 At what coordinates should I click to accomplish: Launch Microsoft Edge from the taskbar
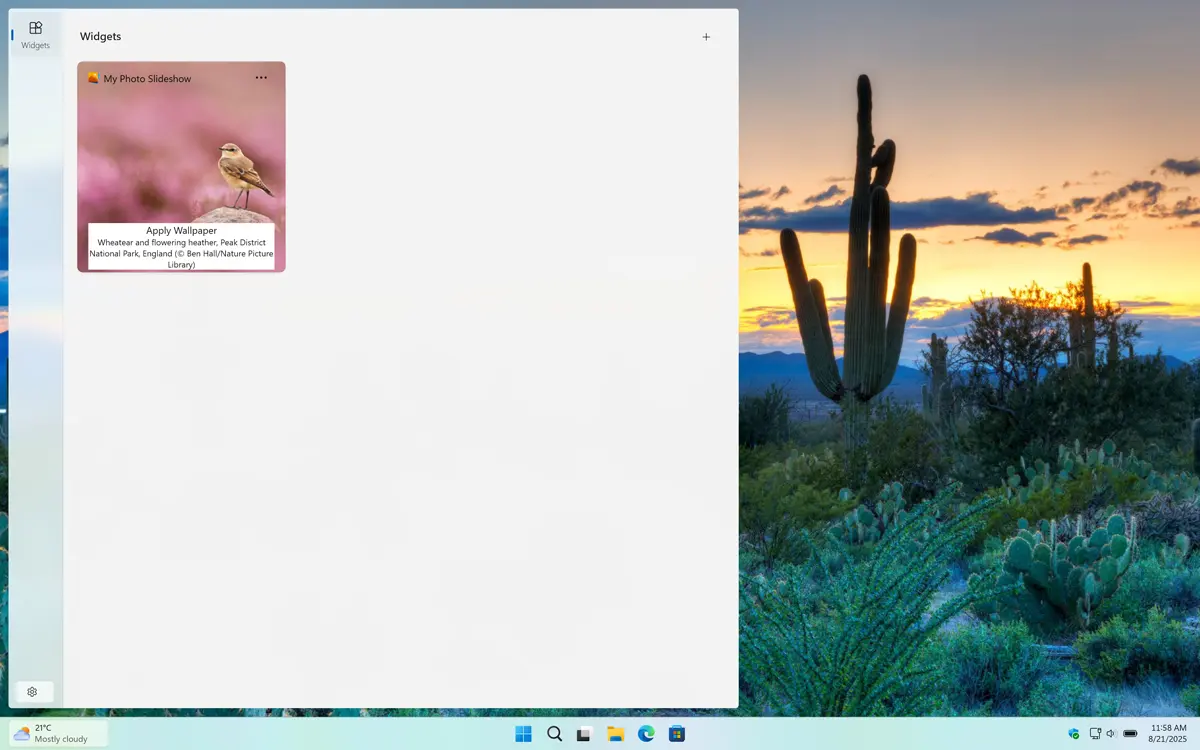647,734
